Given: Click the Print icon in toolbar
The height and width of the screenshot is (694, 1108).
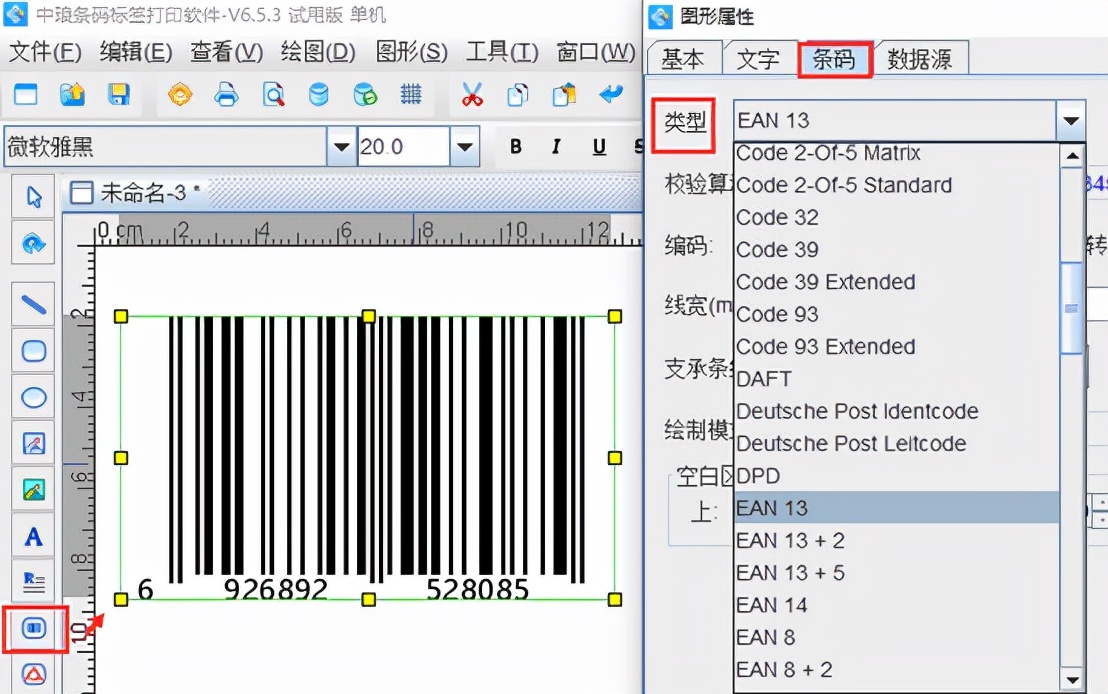Looking at the screenshot, I should coord(226,94).
